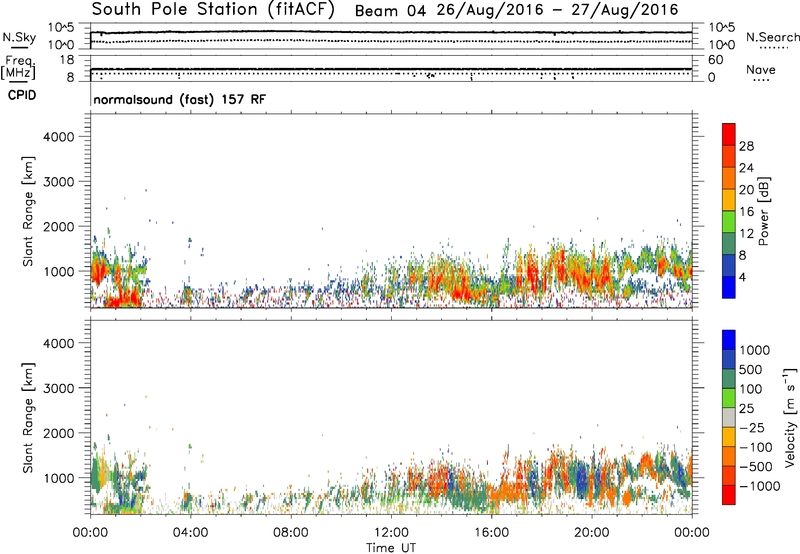Viewport: 800px width, 554px height.
Task: Click the '20:00' time axis label
Action: pyautogui.click(x=592, y=533)
